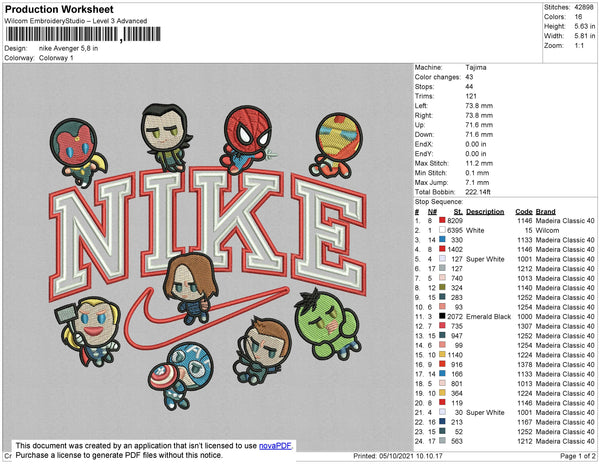
Task: Click the red color swatch in stop row 1
Action: 442,220
